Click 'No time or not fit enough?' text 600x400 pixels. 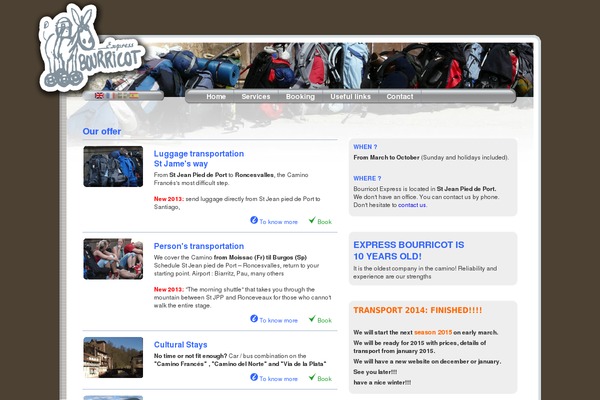point(191,356)
